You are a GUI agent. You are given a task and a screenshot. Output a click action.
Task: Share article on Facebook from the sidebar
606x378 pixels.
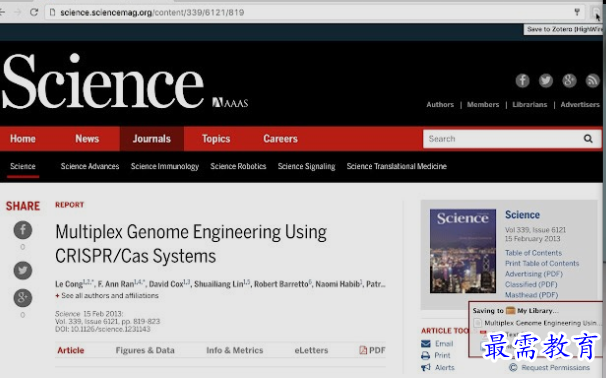tap(23, 230)
